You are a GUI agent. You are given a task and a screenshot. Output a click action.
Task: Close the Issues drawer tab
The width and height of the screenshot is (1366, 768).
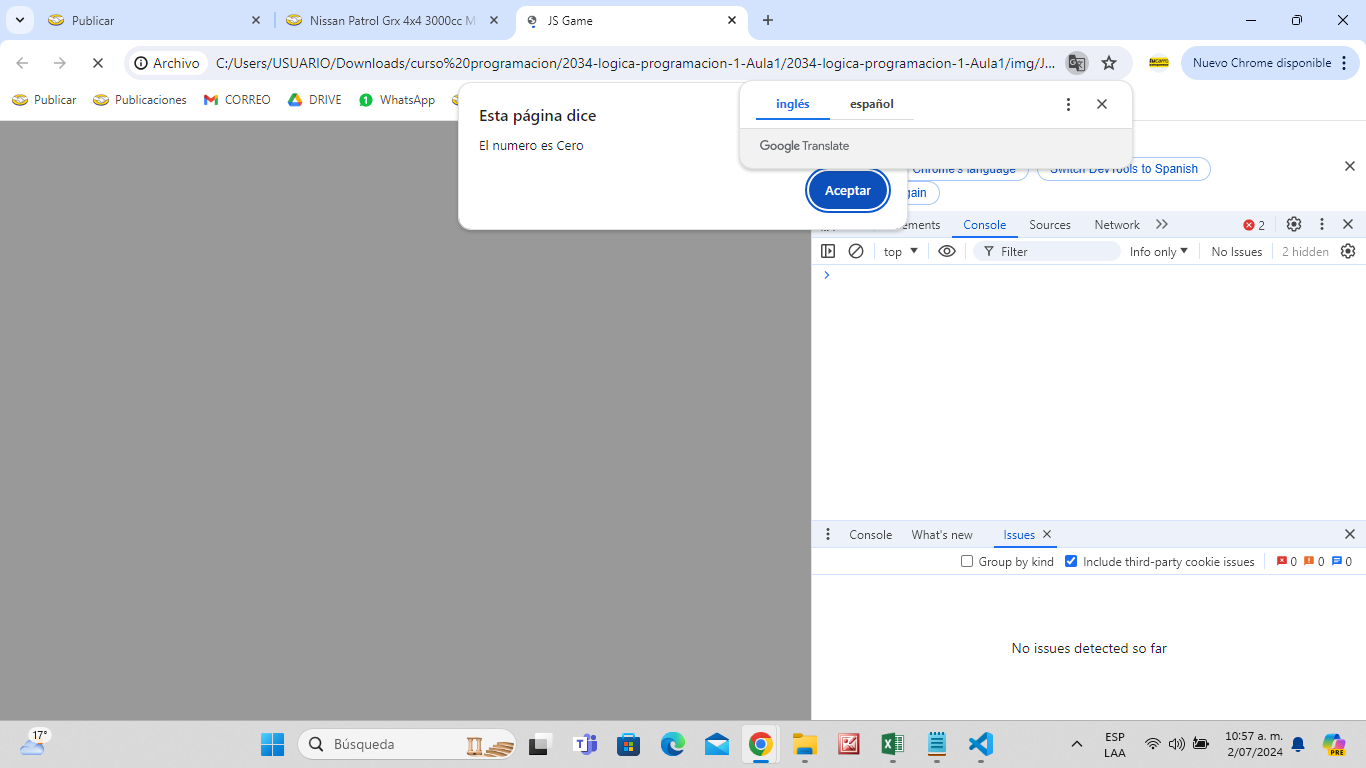tap(1047, 535)
